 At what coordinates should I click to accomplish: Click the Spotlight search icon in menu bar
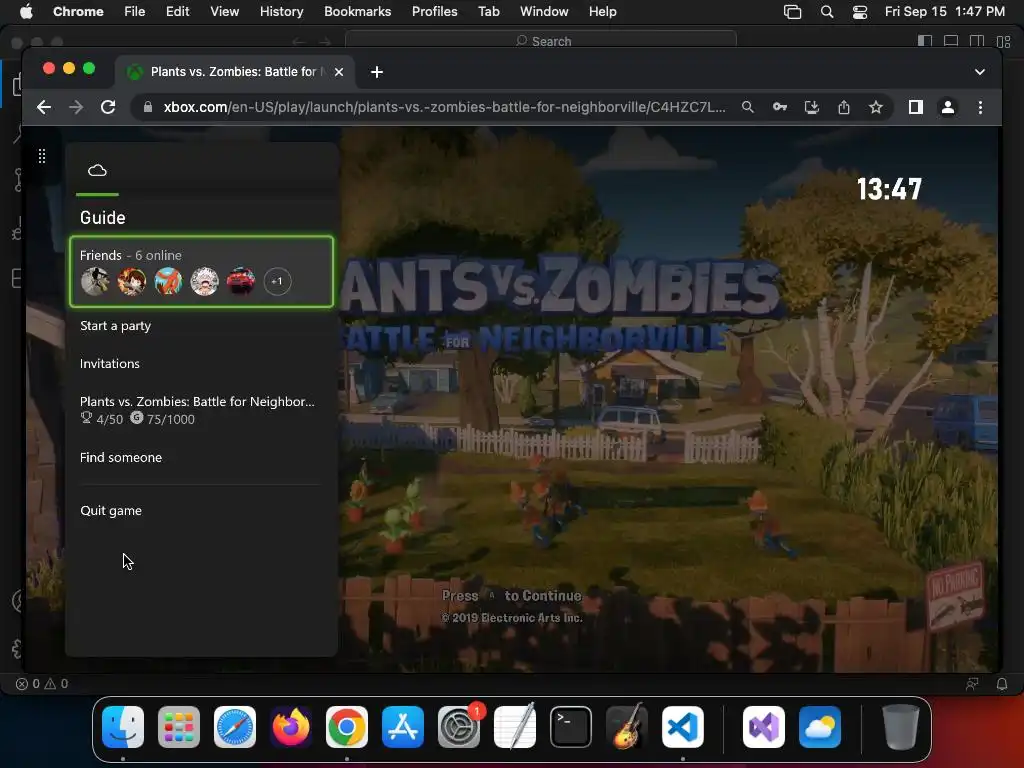click(x=827, y=12)
